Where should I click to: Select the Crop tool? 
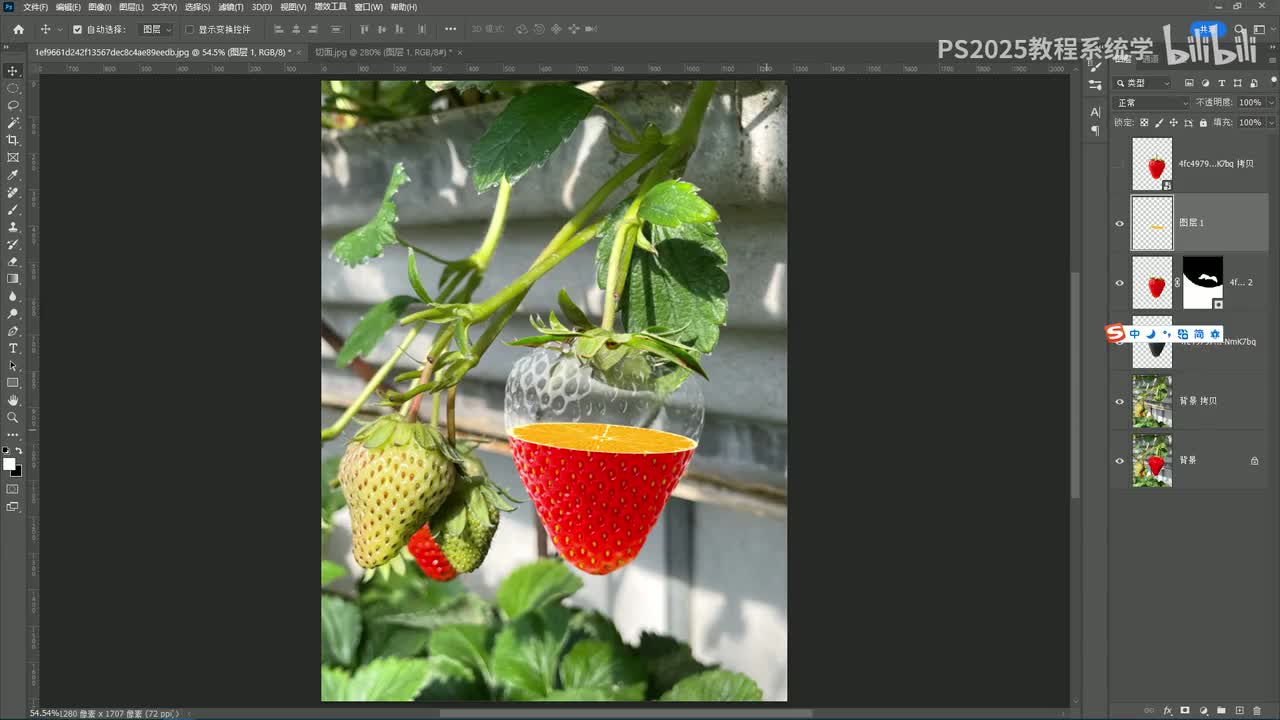[13, 140]
